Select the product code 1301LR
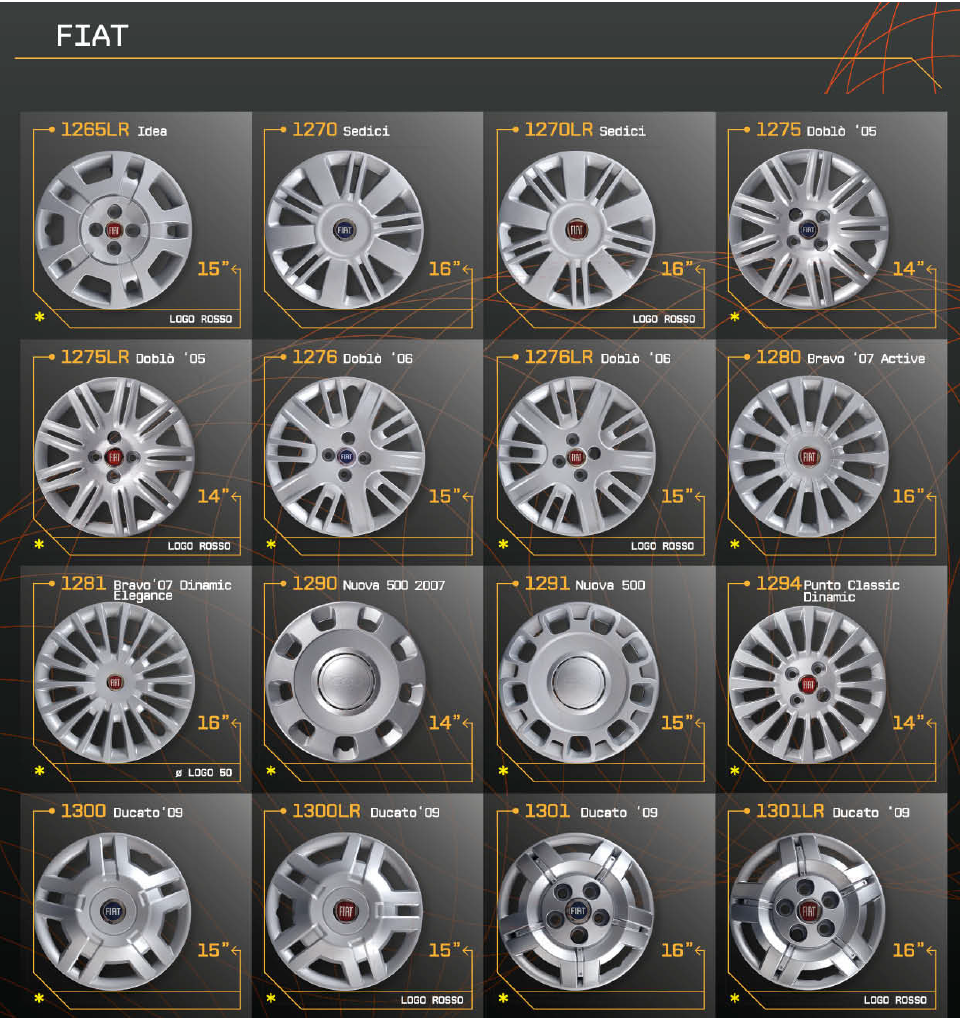960x1023 pixels. pos(790,810)
